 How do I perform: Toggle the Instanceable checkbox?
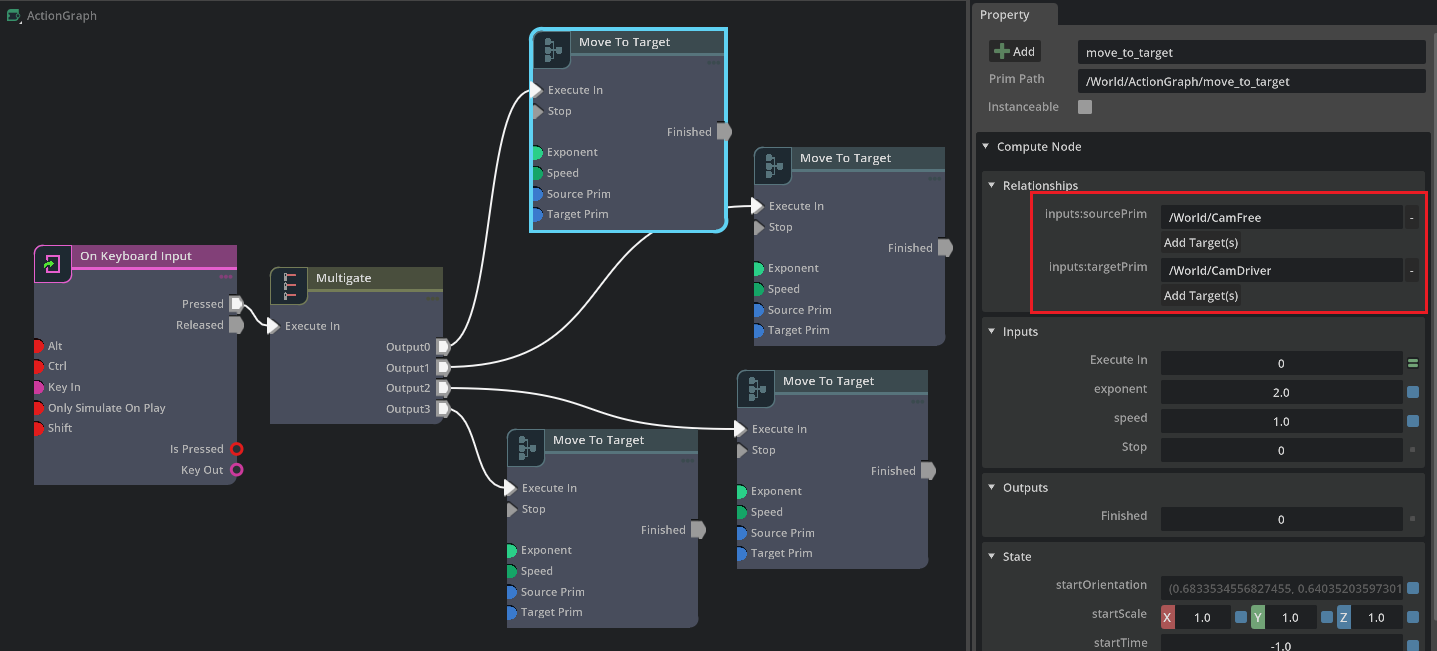[1085, 107]
